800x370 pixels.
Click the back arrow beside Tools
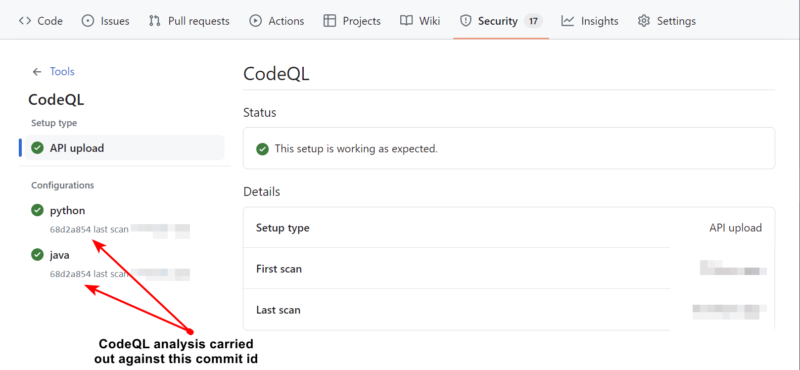point(37,72)
